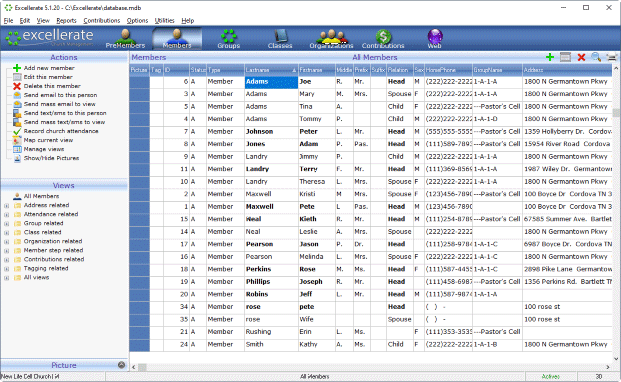Click the horizontal scrollbar right arrow
The height and width of the screenshot is (382, 621).
(608, 367)
